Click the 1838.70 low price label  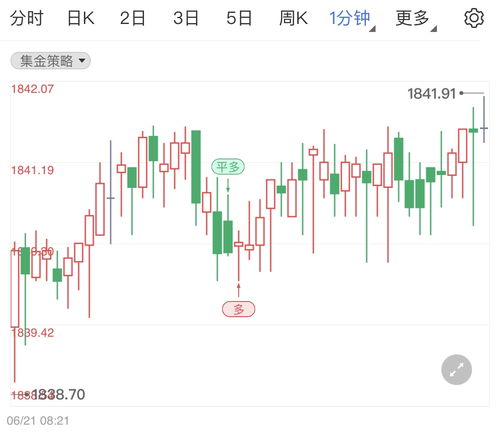(x=58, y=395)
